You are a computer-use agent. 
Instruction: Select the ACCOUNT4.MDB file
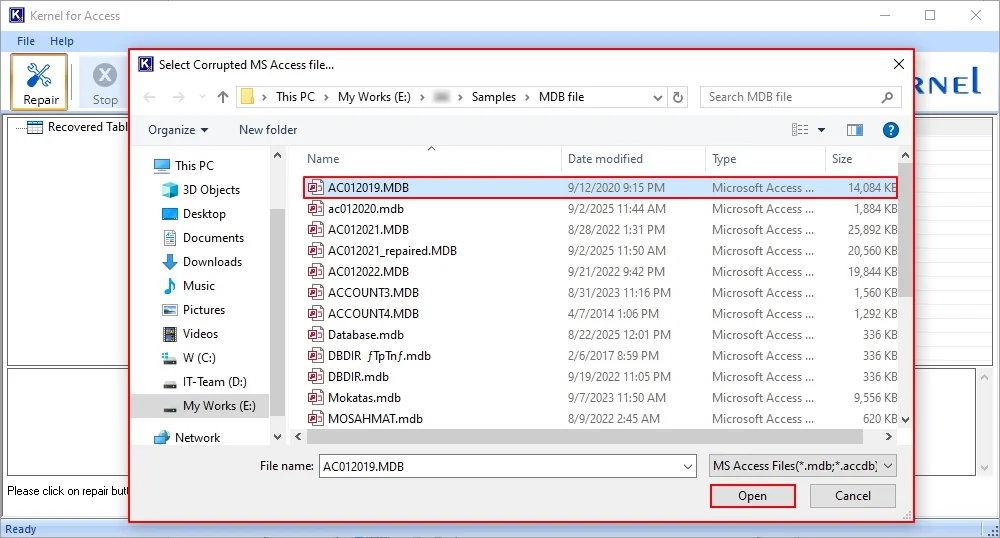601,314
